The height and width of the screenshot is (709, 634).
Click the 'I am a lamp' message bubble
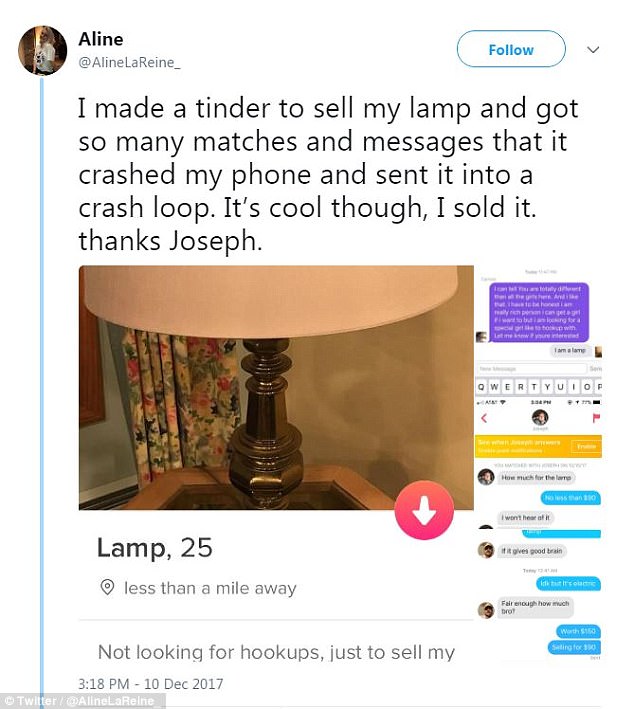click(570, 350)
